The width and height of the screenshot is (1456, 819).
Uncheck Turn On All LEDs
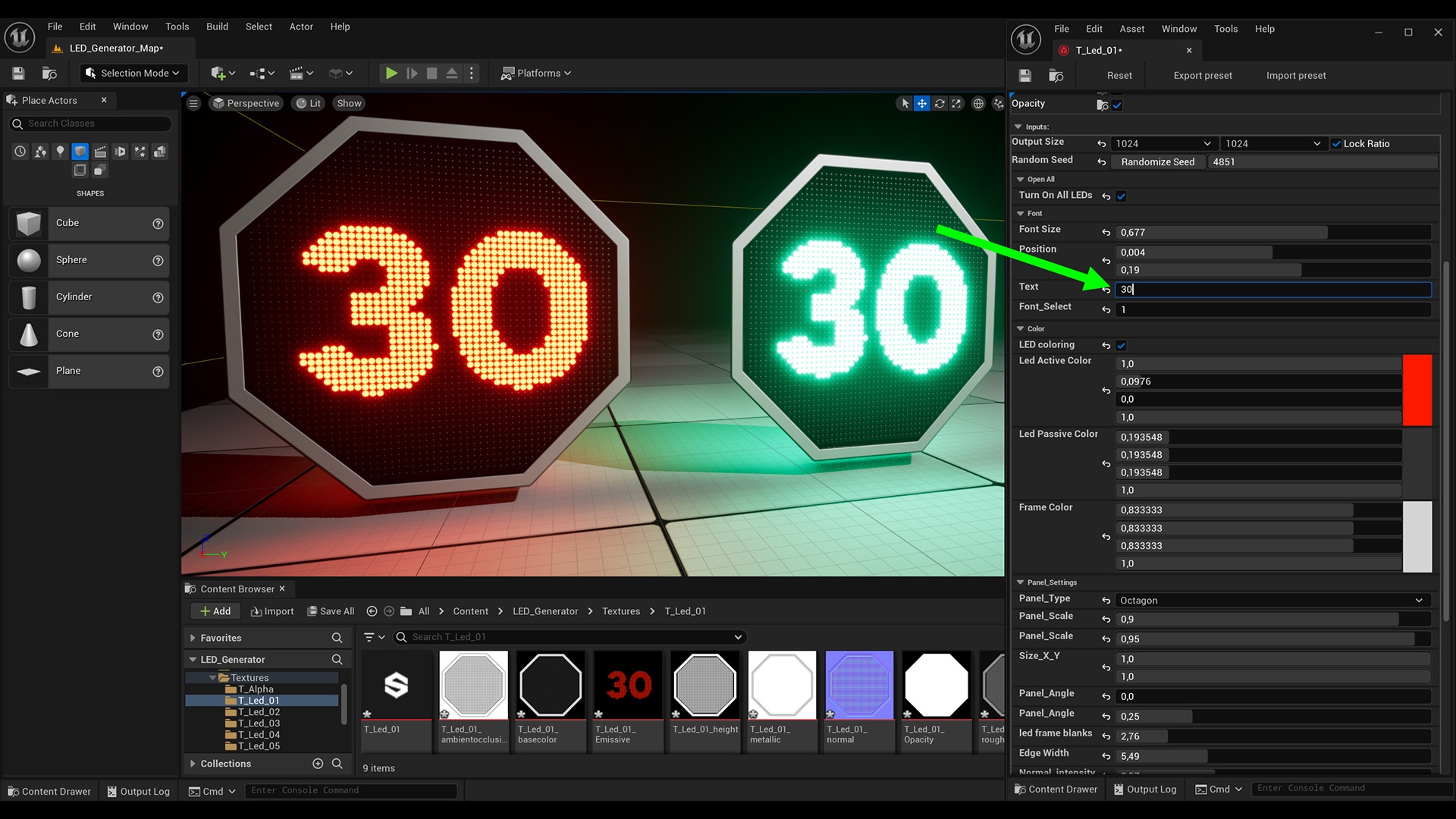(1121, 196)
